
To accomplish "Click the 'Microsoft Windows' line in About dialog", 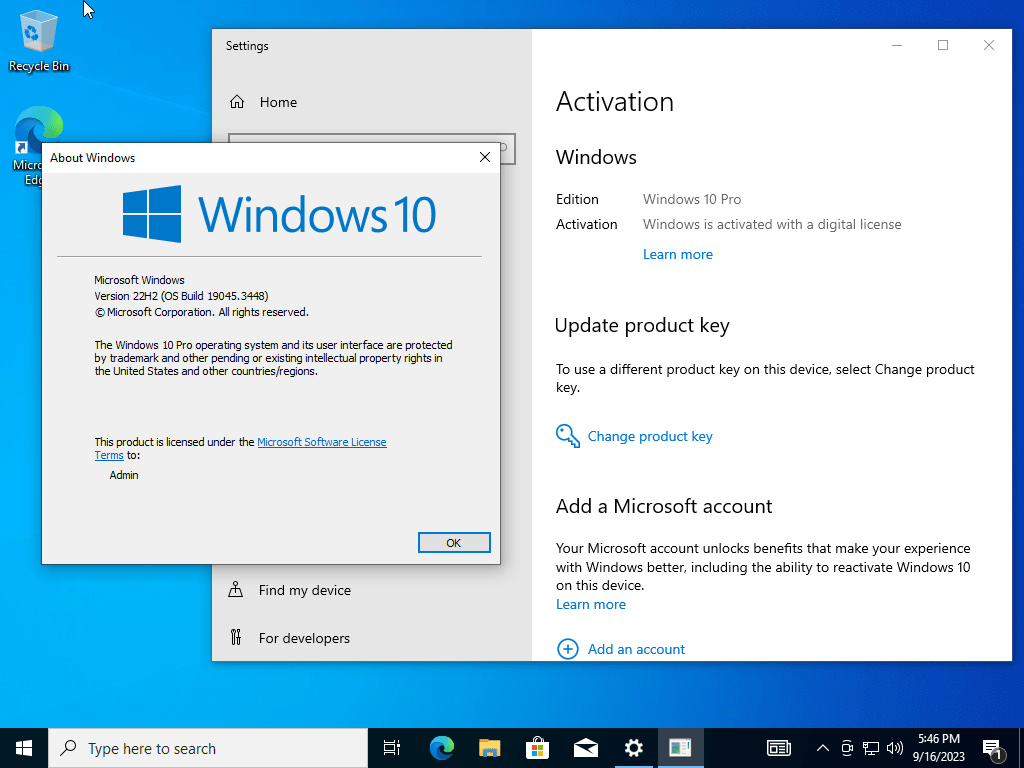I will [x=139, y=280].
